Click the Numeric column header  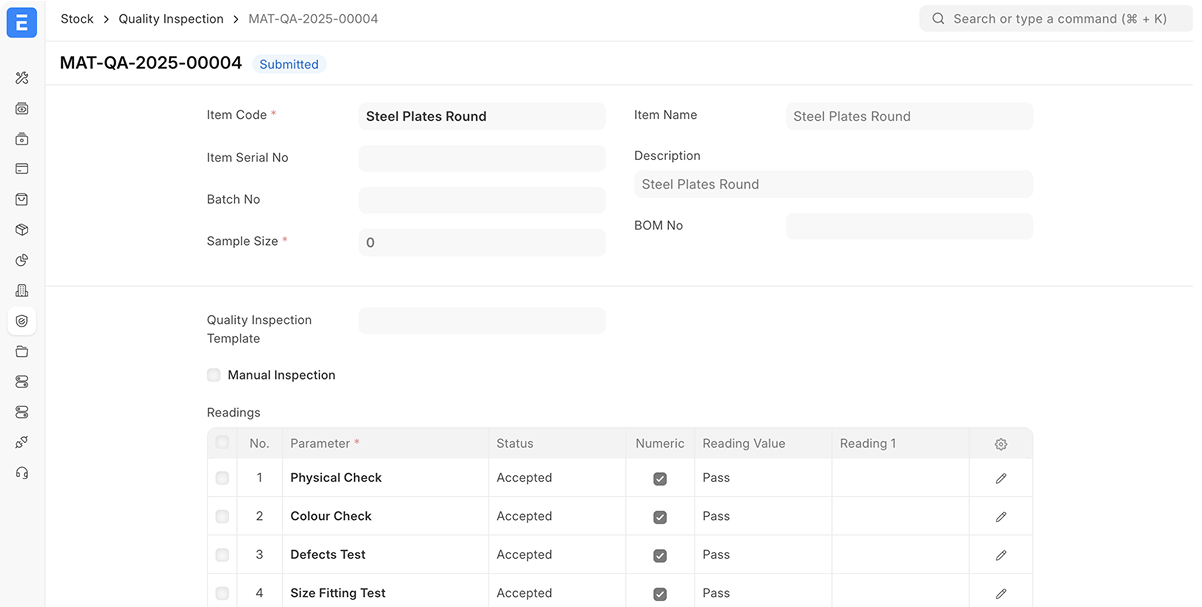tap(661, 443)
